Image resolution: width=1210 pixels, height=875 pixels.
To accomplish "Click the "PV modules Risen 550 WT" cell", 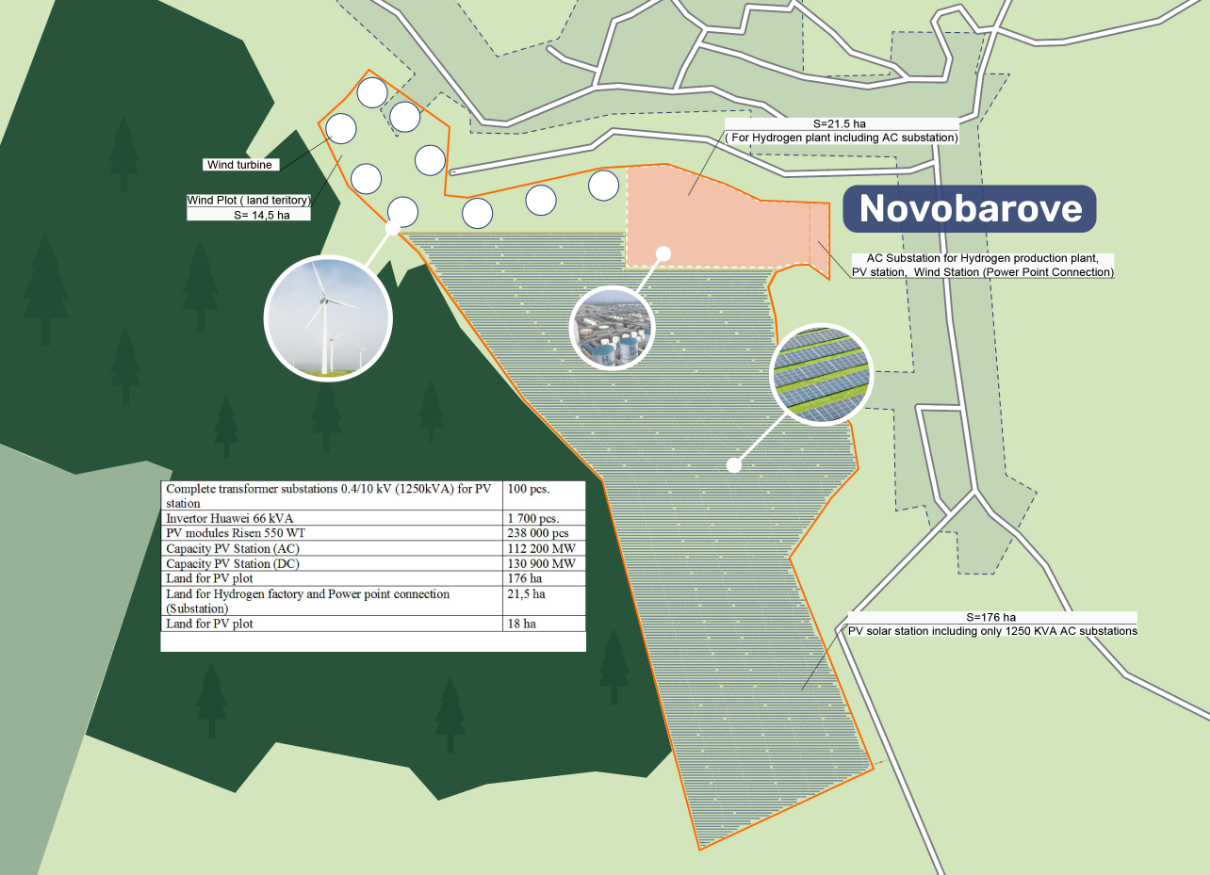I will pyautogui.click(x=332, y=533).
